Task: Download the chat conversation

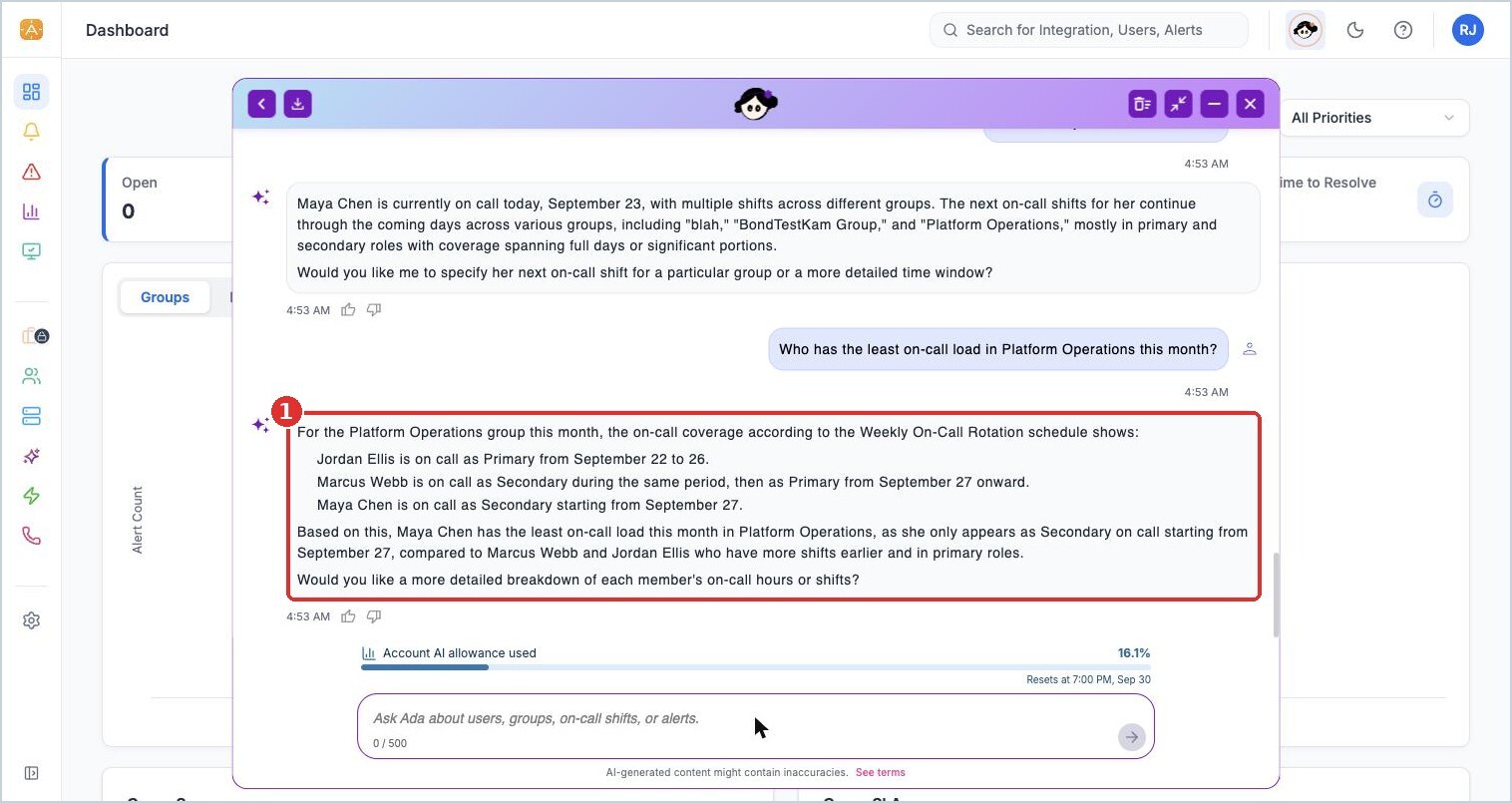Action: coord(298,104)
